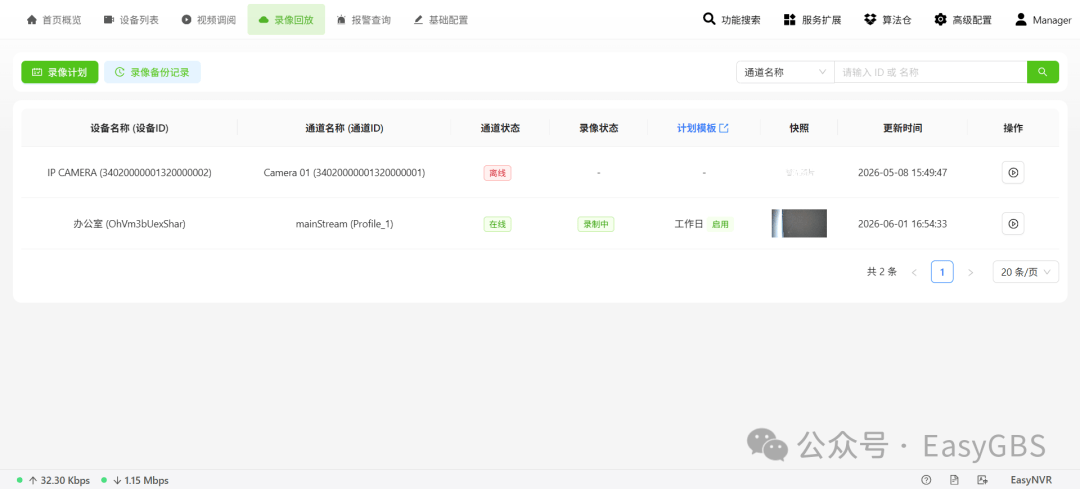Click the IP CAMERA snapshot placeholder
The width and height of the screenshot is (1080, 489).
click(799, 172)
